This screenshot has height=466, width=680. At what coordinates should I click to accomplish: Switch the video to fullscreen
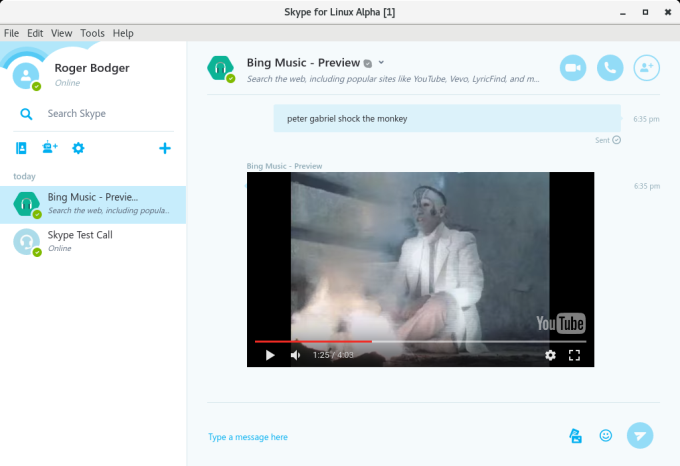pos(574,355)
